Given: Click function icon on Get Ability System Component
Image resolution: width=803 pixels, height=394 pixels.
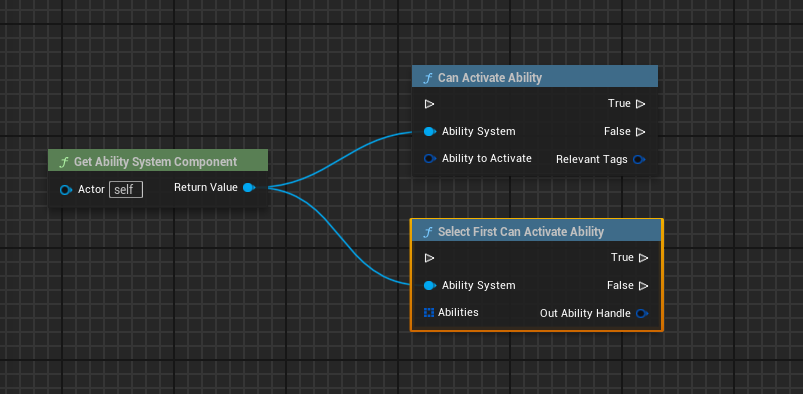Looking at the screenshot, I should [x=65, y=162].
